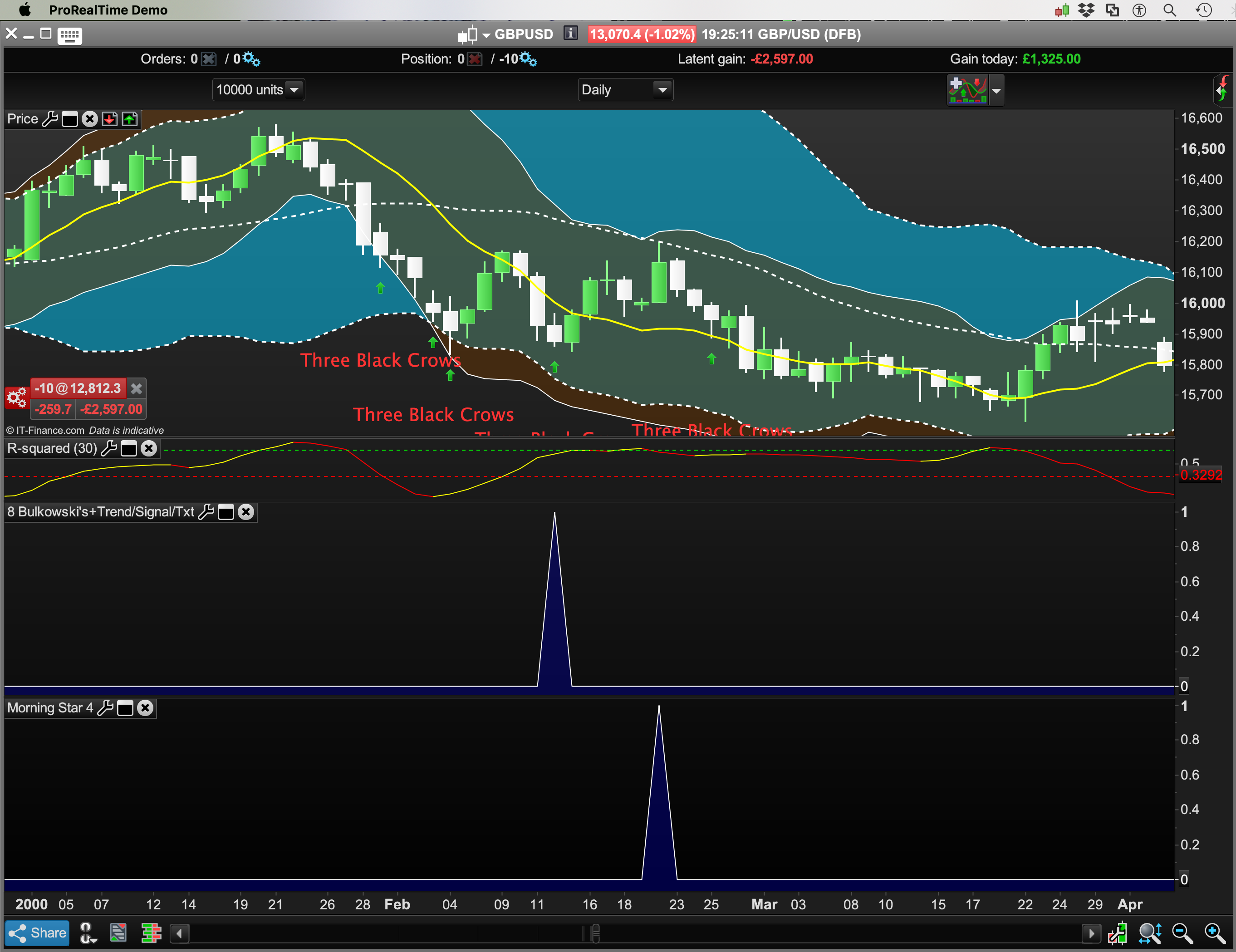Click the on-screen keyboard icon
Viewport: 1236px width, 952px height.
69,35
